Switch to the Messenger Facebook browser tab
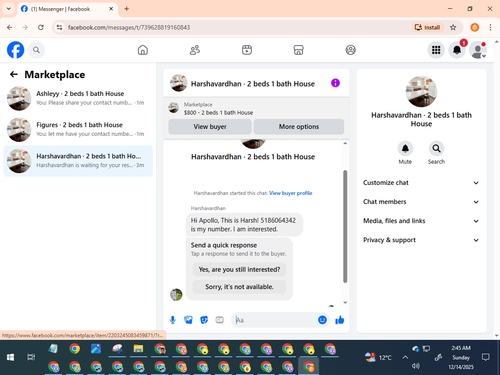The image size is (500, 375). click(67, 9)
